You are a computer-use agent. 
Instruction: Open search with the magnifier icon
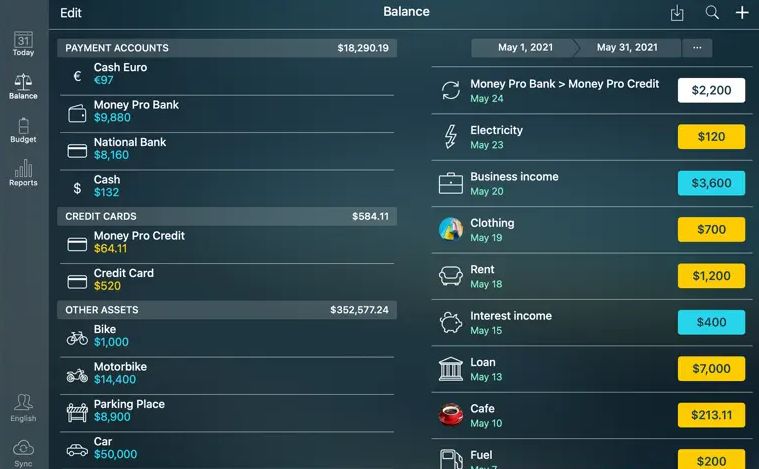[x=712, y=13]
